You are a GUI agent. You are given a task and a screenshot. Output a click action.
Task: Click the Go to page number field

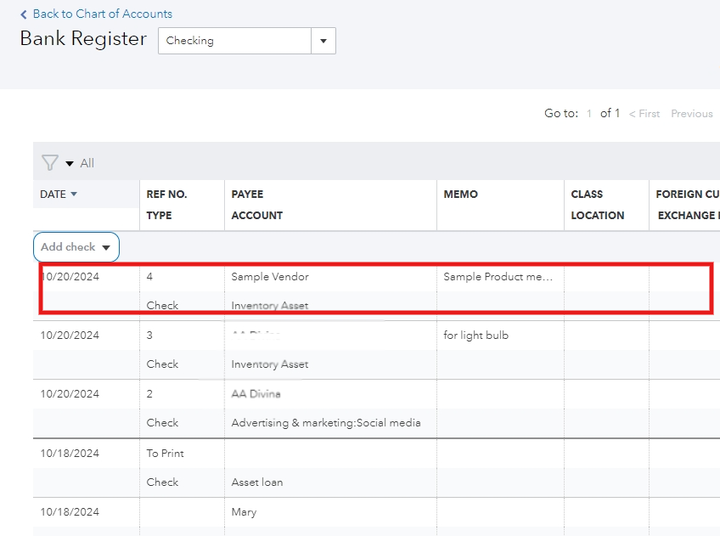click(x=589, y=114)
